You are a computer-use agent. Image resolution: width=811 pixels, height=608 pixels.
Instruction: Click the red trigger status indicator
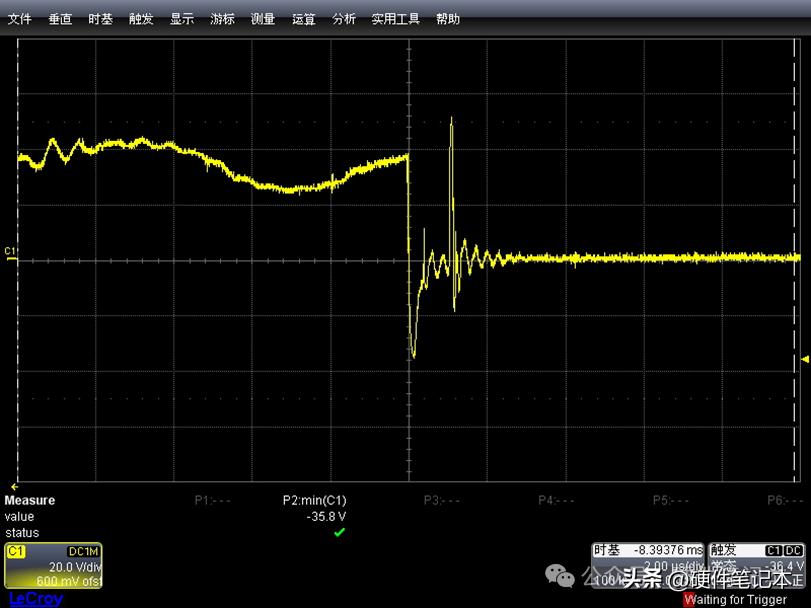(x=689, y=600)
